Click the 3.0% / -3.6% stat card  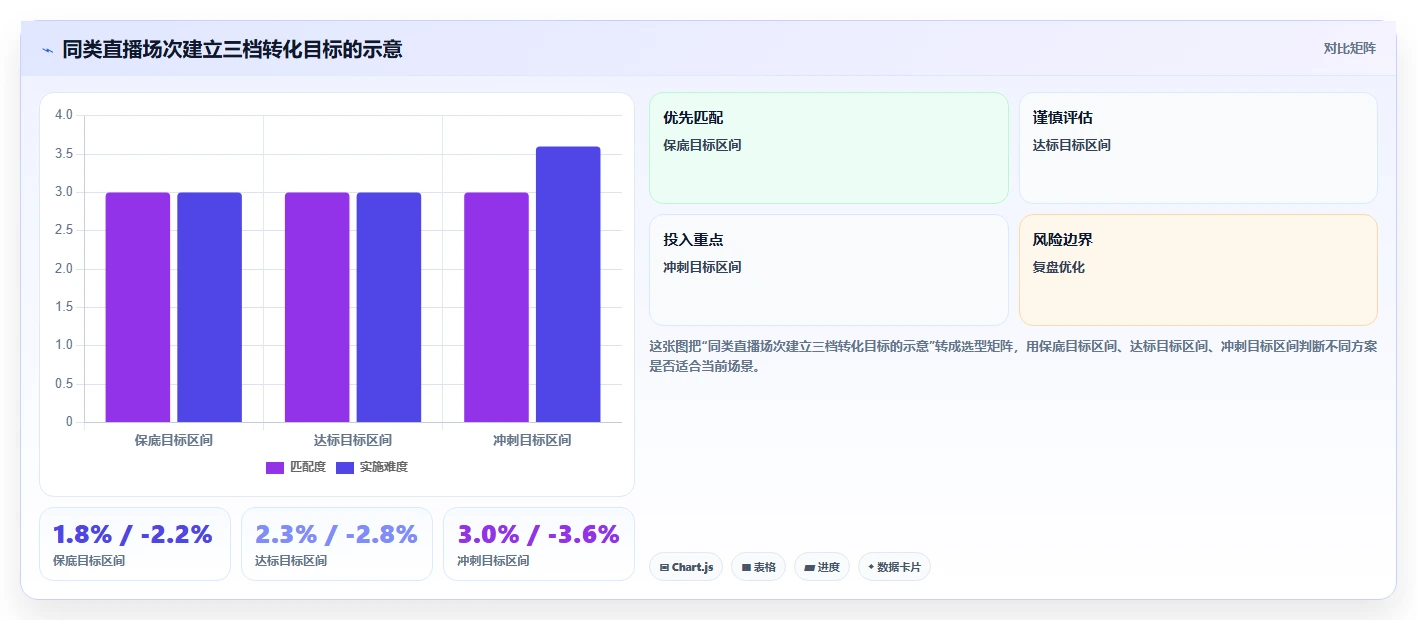[539, 544]
